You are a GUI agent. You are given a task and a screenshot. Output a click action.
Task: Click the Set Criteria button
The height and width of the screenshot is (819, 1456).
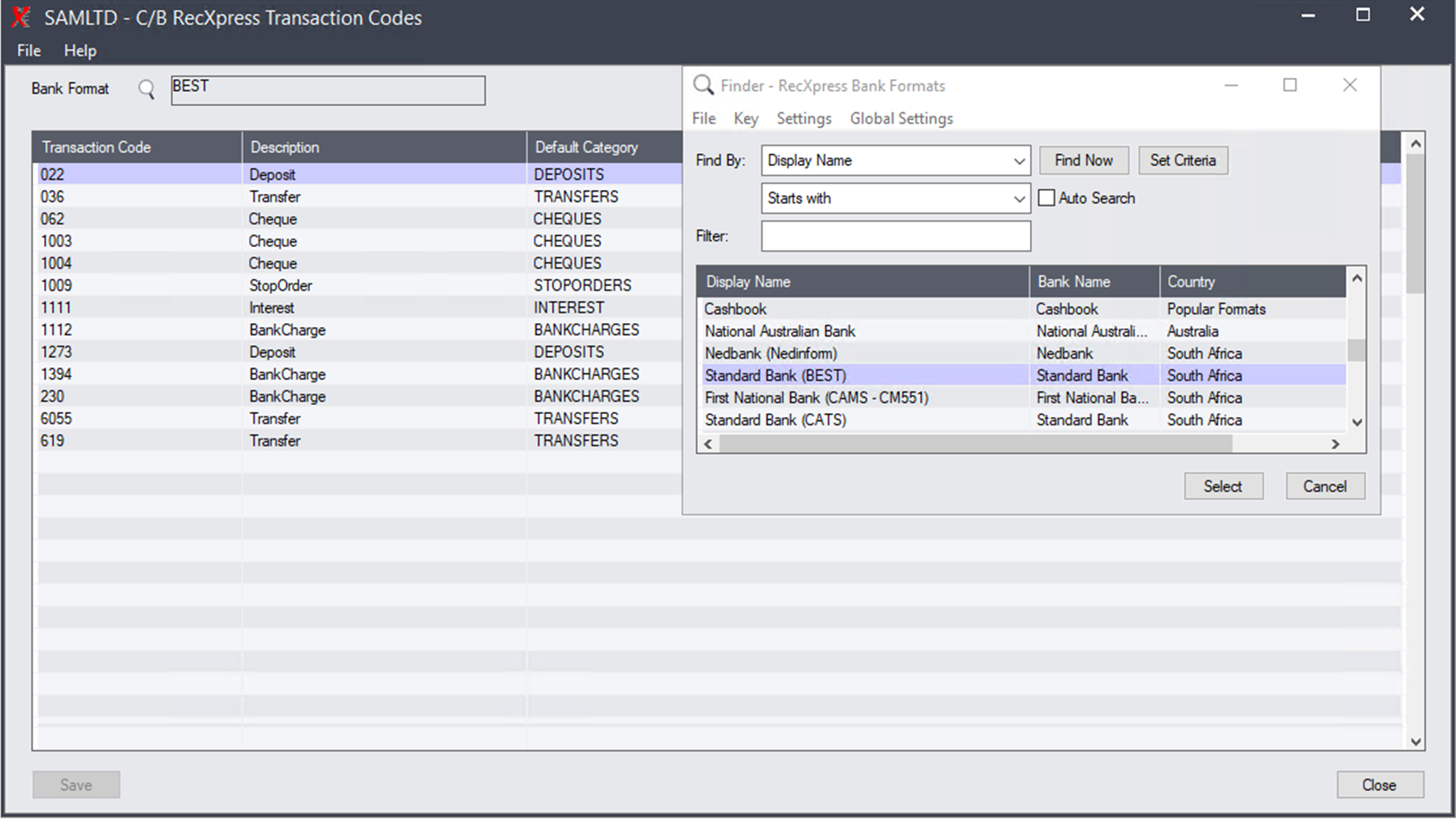tap(1182, 161)
